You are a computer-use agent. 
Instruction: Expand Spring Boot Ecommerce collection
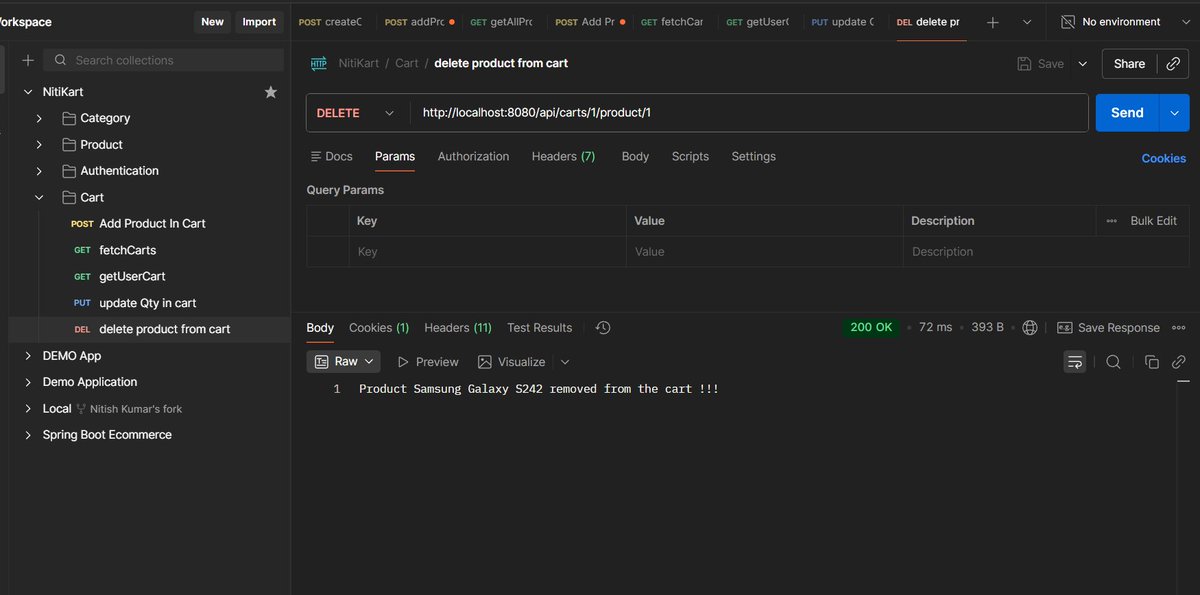click(x=27, y=435)
